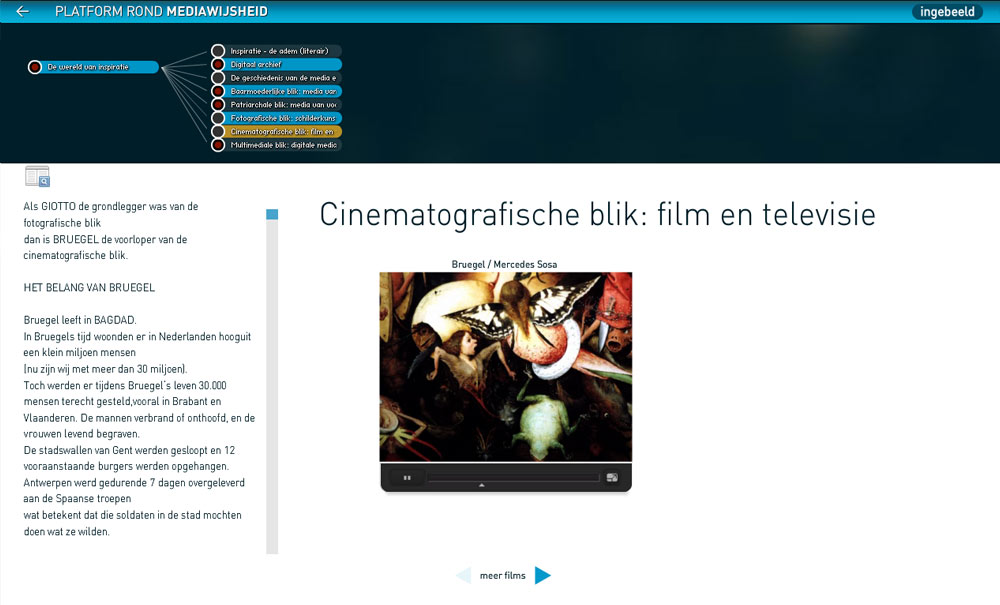Click the circle beside 'De geschiedenis van de media'
This screenshot has width=1000, height=605.
click(218, 78)
